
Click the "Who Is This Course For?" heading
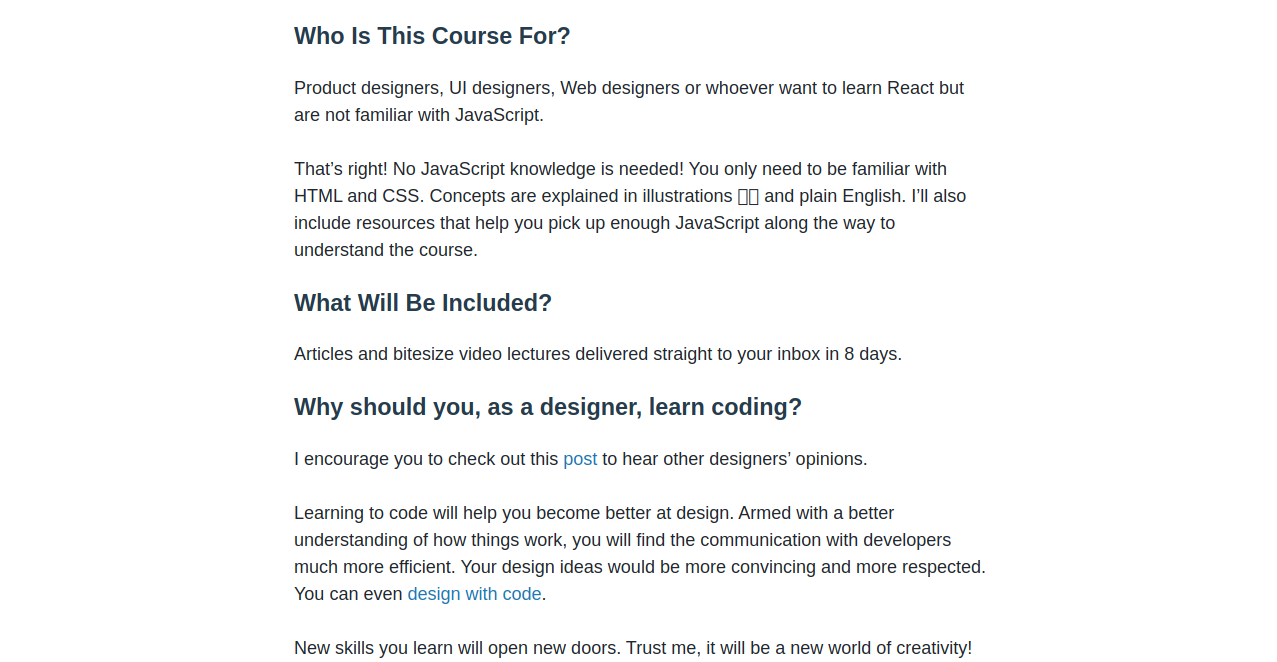tap(432, 36)
